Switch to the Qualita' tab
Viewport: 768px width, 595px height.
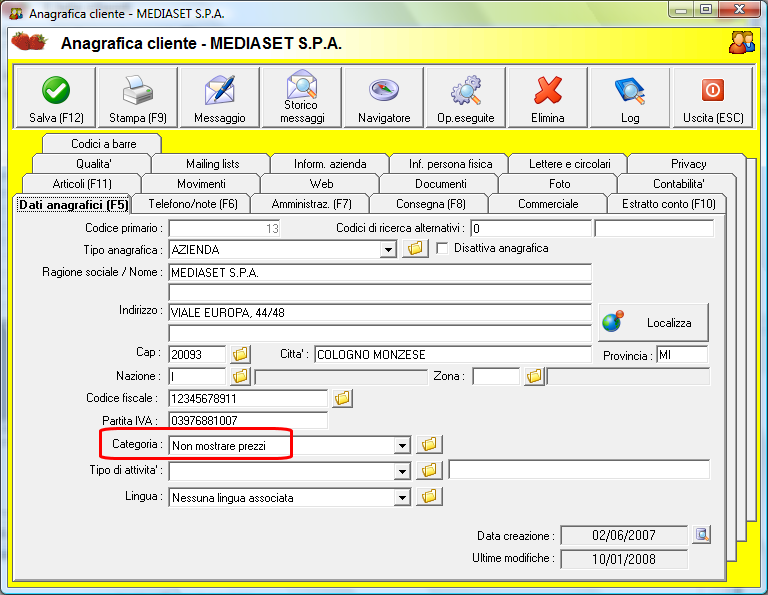tap(93, 164)
